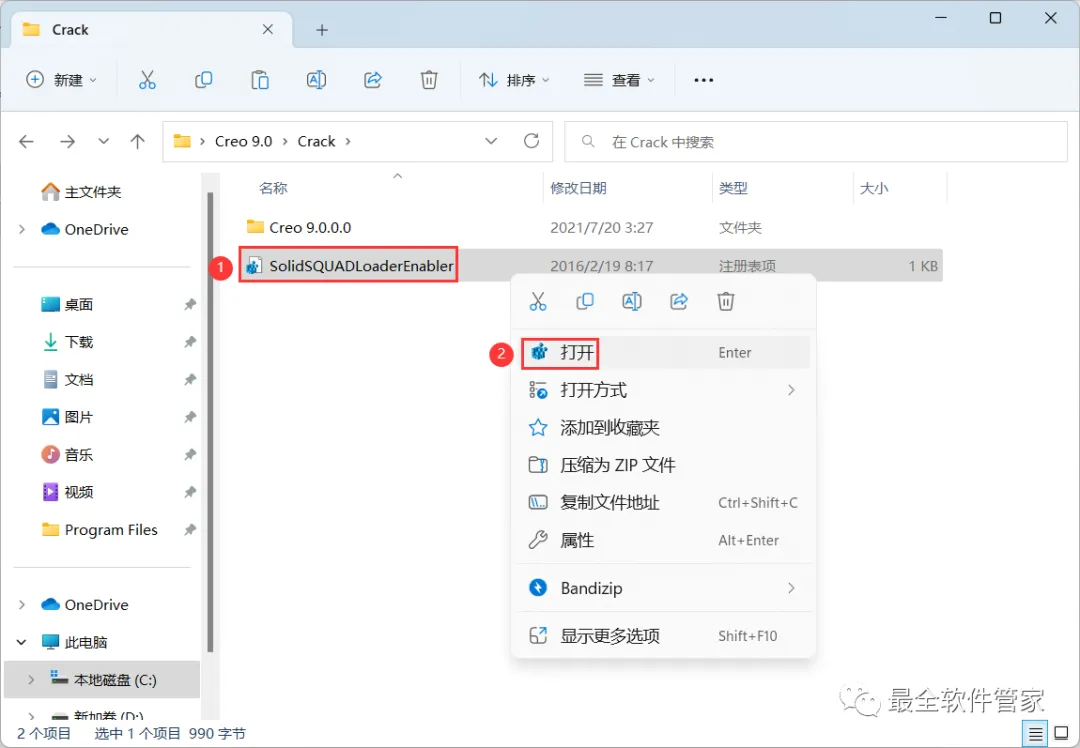Click the Cut scissors icon in context menu
Image resolution: width=1080 pixels, height=748 pixels.
click(538, 301)
